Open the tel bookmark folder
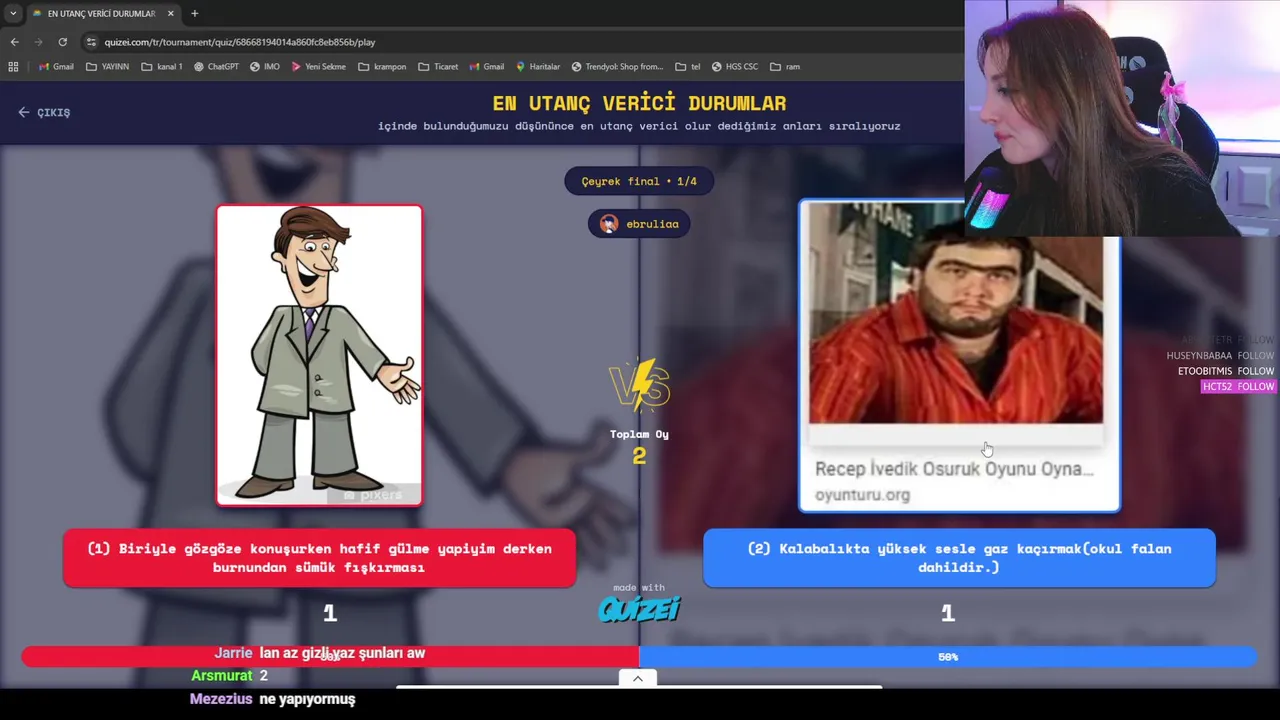This screenshot has width=1280, height=720. click(688, 67)
